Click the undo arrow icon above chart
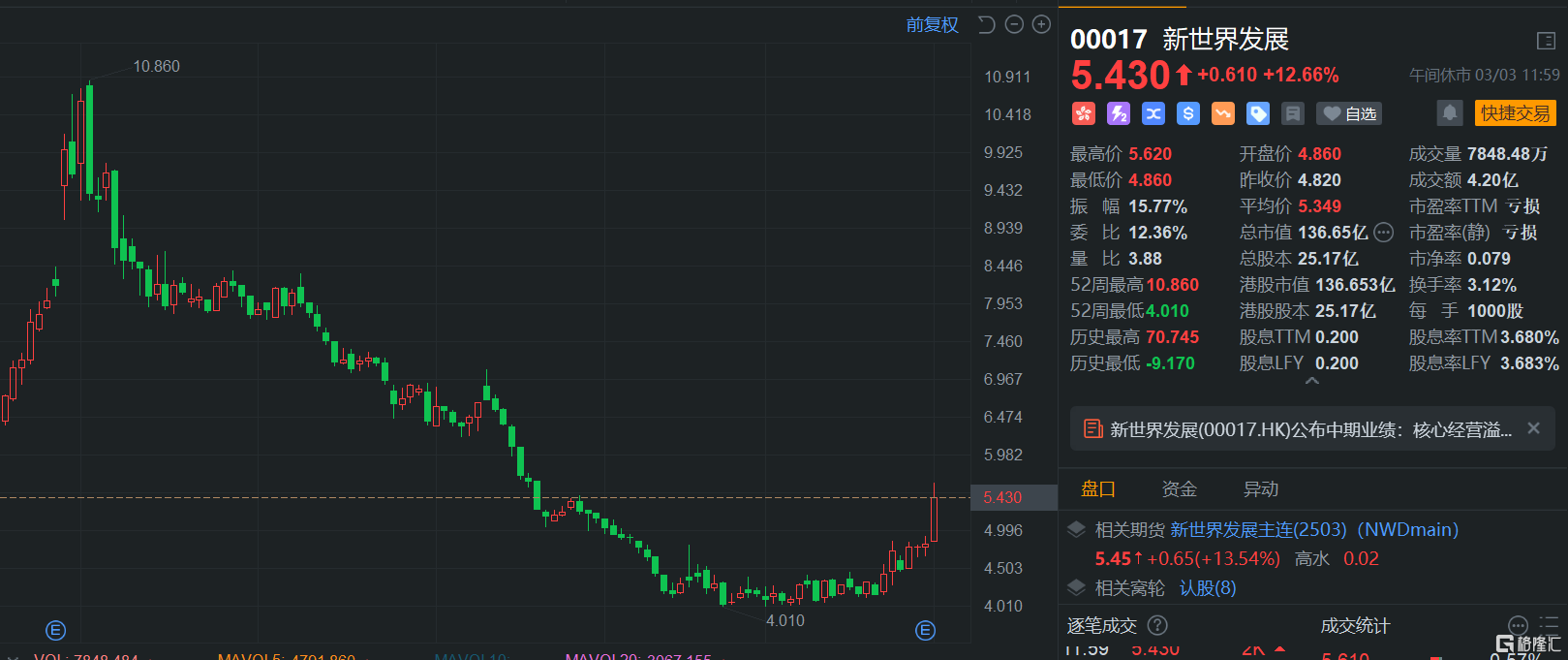The height and width of the screenshot is (660, 1568). coord(987,24)
